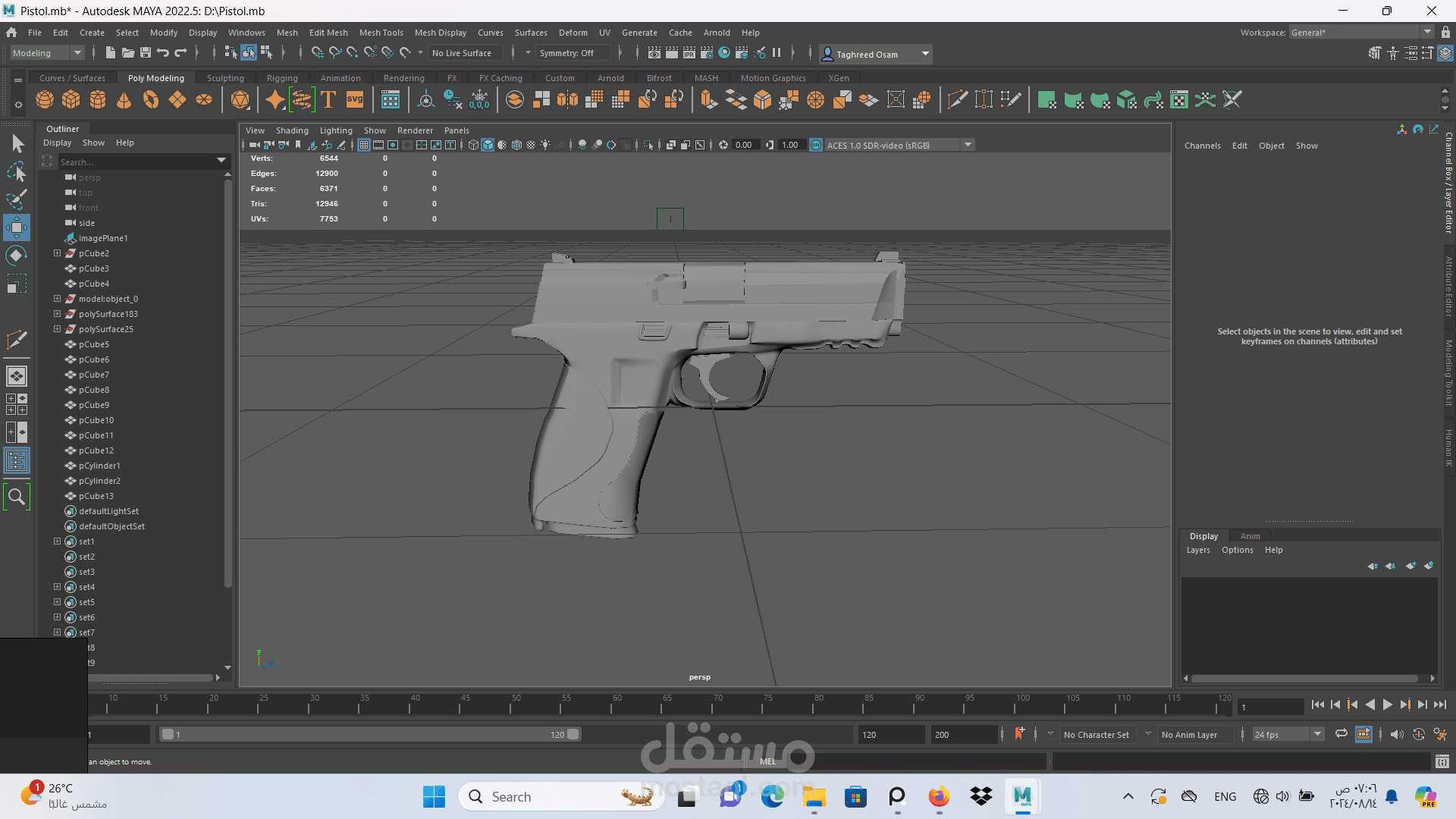Toggle the viewport grid display button
This screenshot has width=1456, height=819.
[x=364, y=145]
